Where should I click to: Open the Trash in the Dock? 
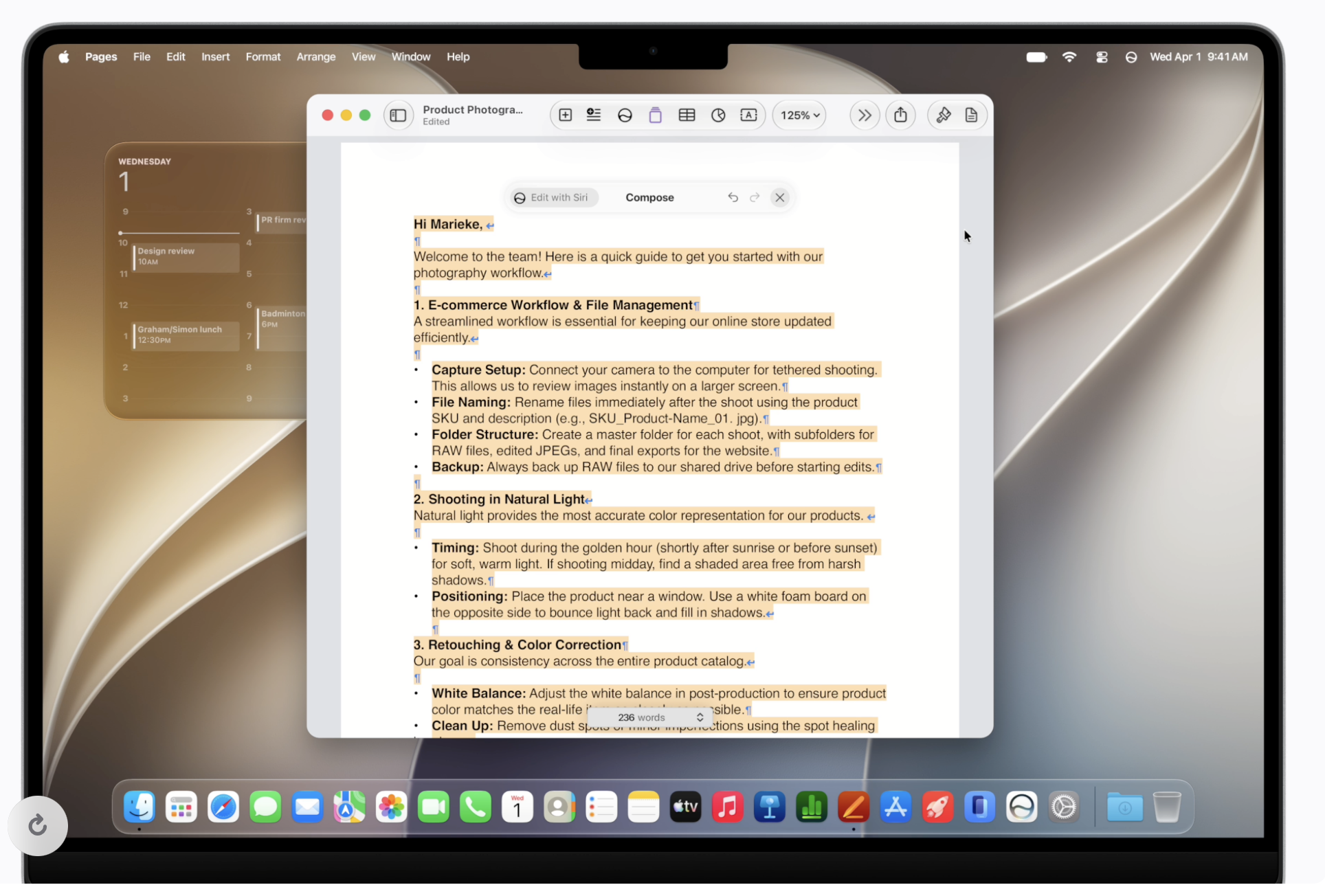coord(1167,807)
